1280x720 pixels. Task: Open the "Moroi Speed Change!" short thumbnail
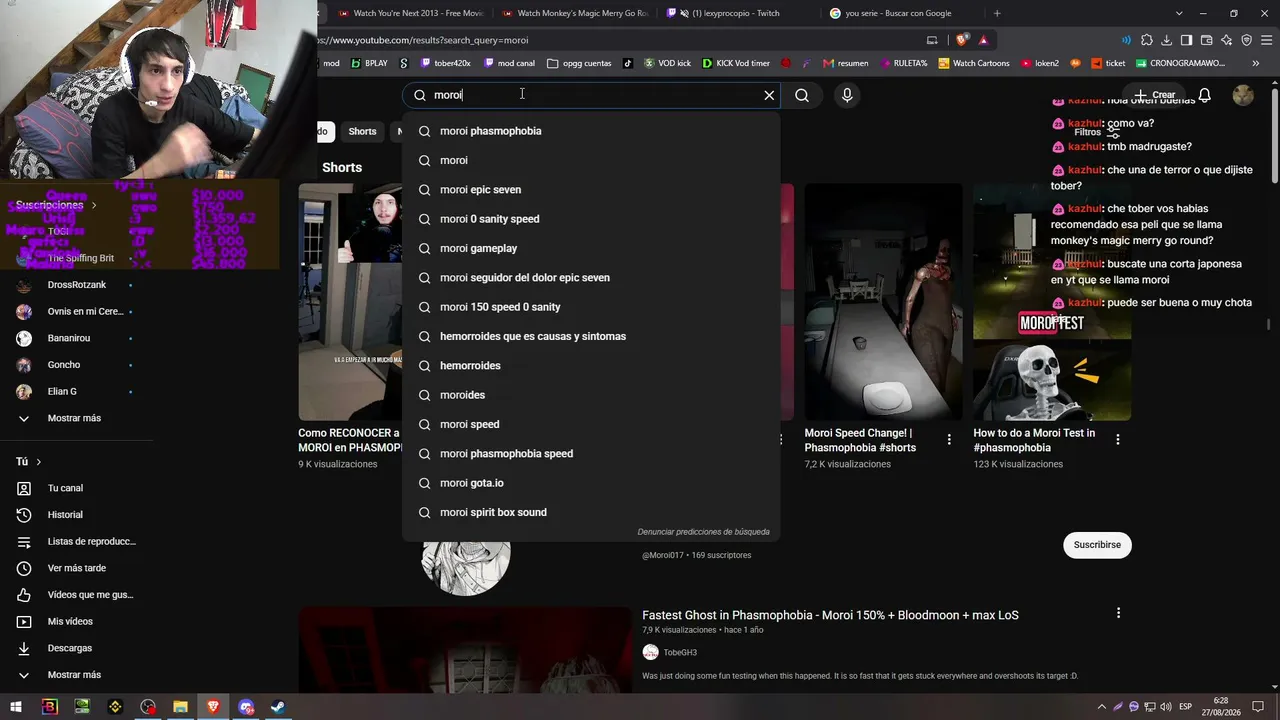pos(884,302)
